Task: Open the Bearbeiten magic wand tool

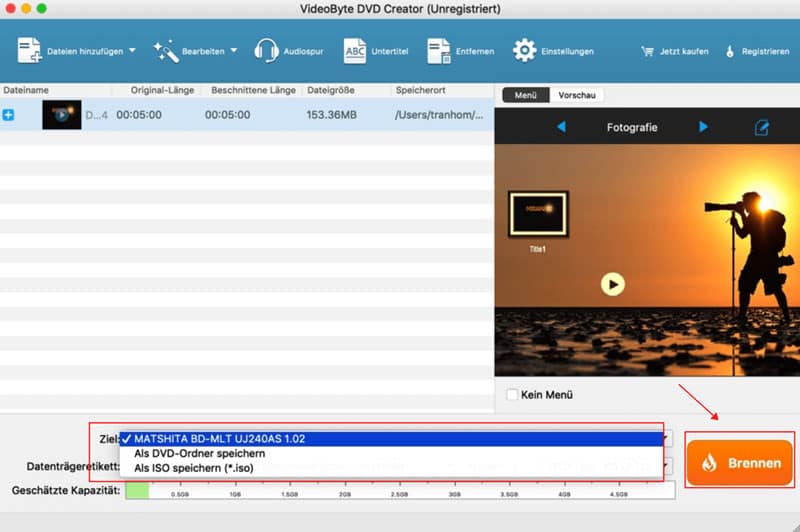Action: point(166,51)
